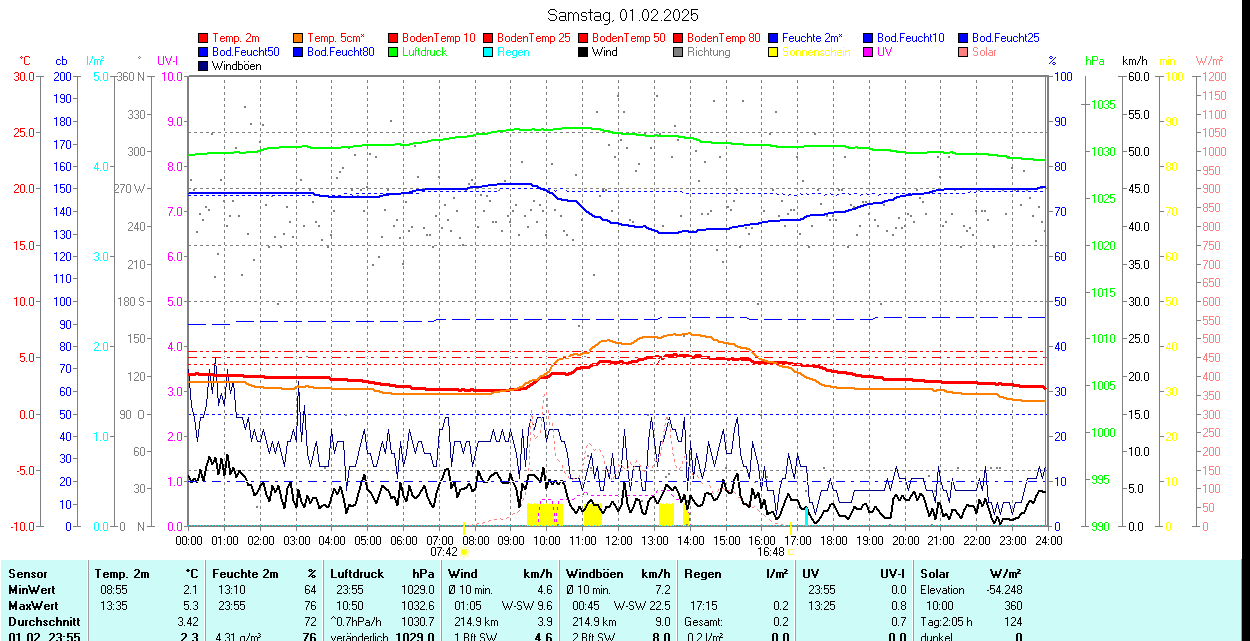1250x641 pixels.
Task: Click the chart title Samstag, 01.02.2025
Action: (x=623, y=15)
